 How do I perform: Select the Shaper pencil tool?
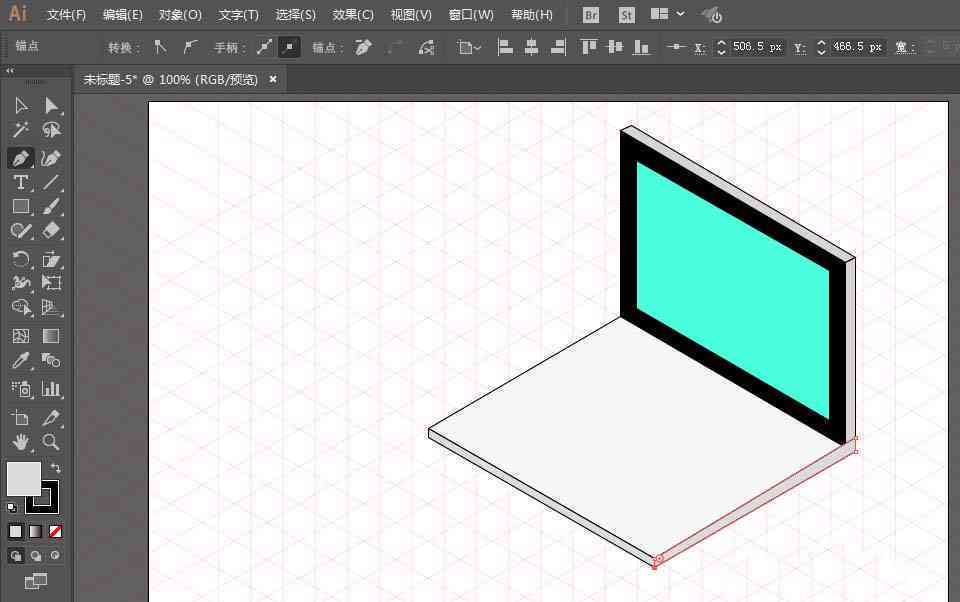[21, 231]
